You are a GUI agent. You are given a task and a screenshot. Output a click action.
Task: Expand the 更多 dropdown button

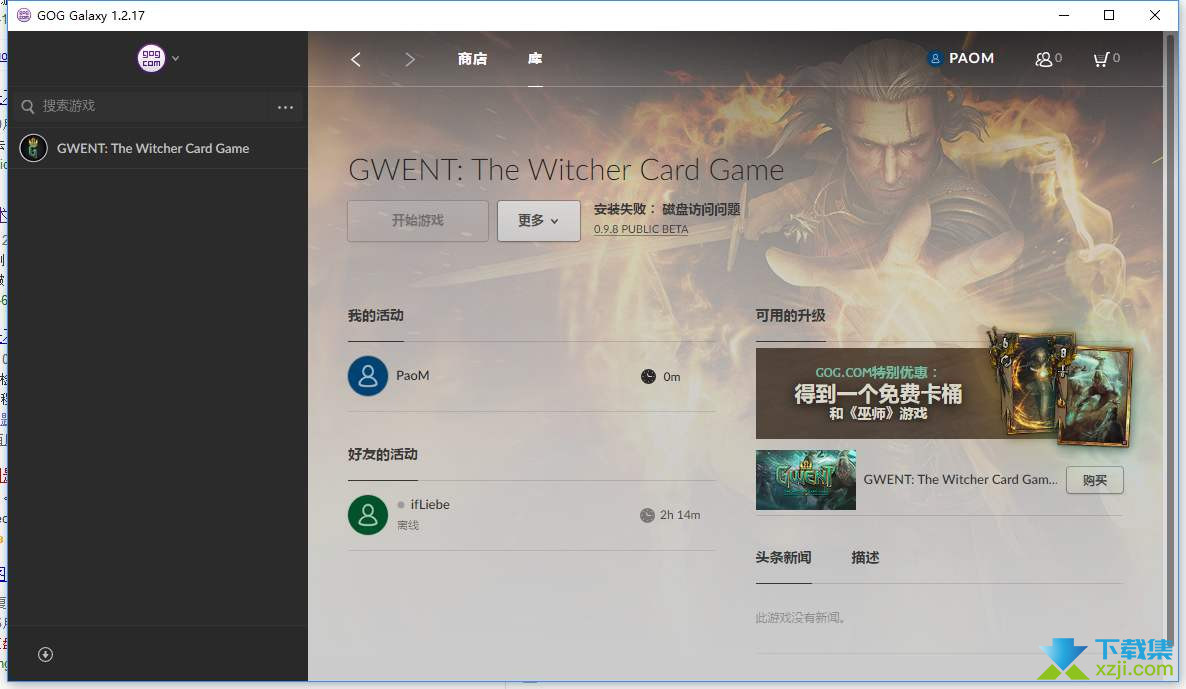tap(539, 221)
